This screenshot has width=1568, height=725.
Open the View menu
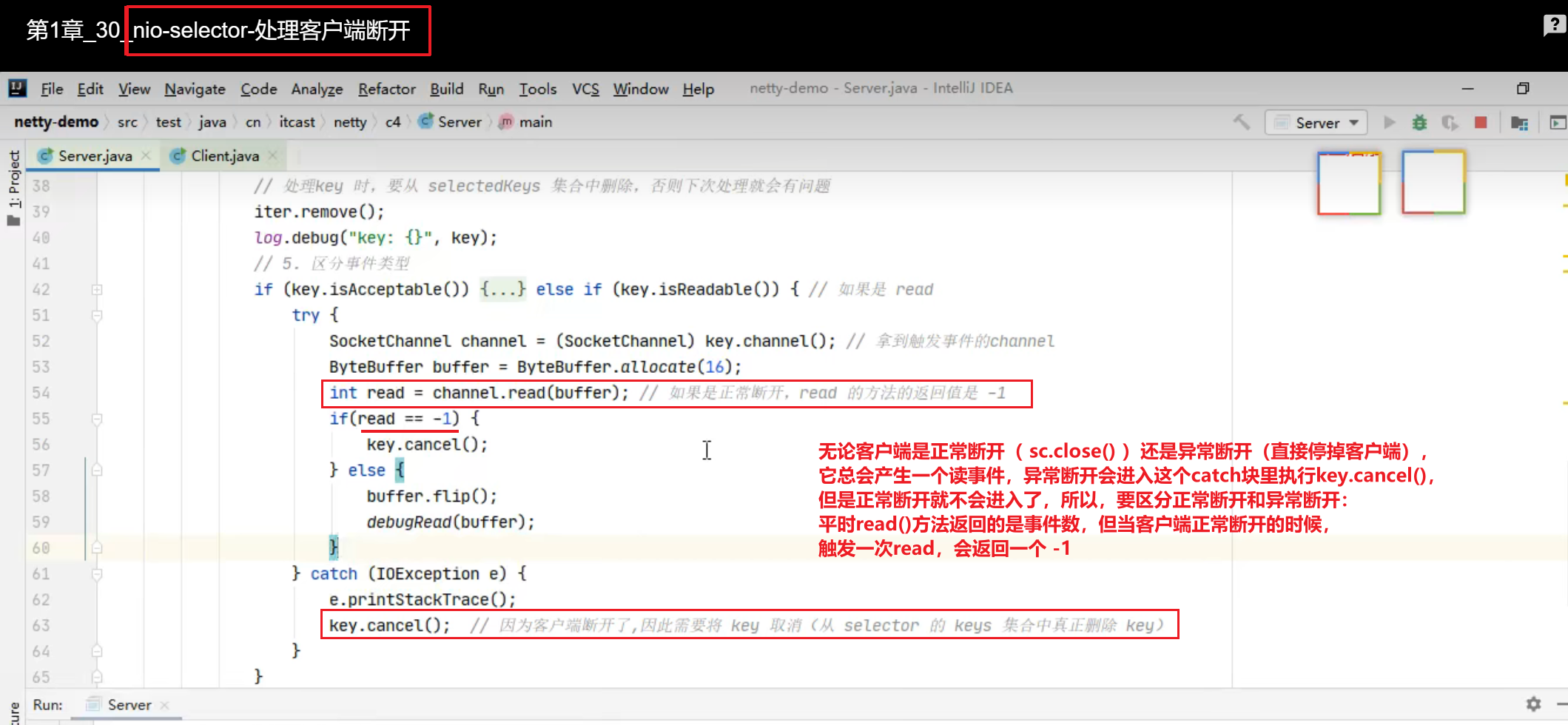(134, 89)
